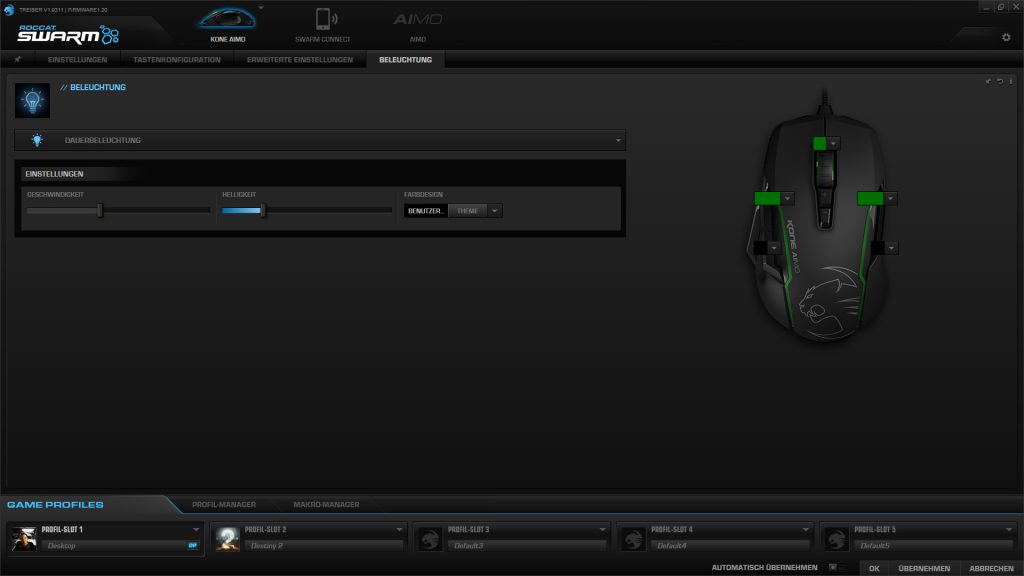Open the Farbdesign theme dropdown arrow
Viewport: 1024px width, 576px height.
click(x=494, y=211)
